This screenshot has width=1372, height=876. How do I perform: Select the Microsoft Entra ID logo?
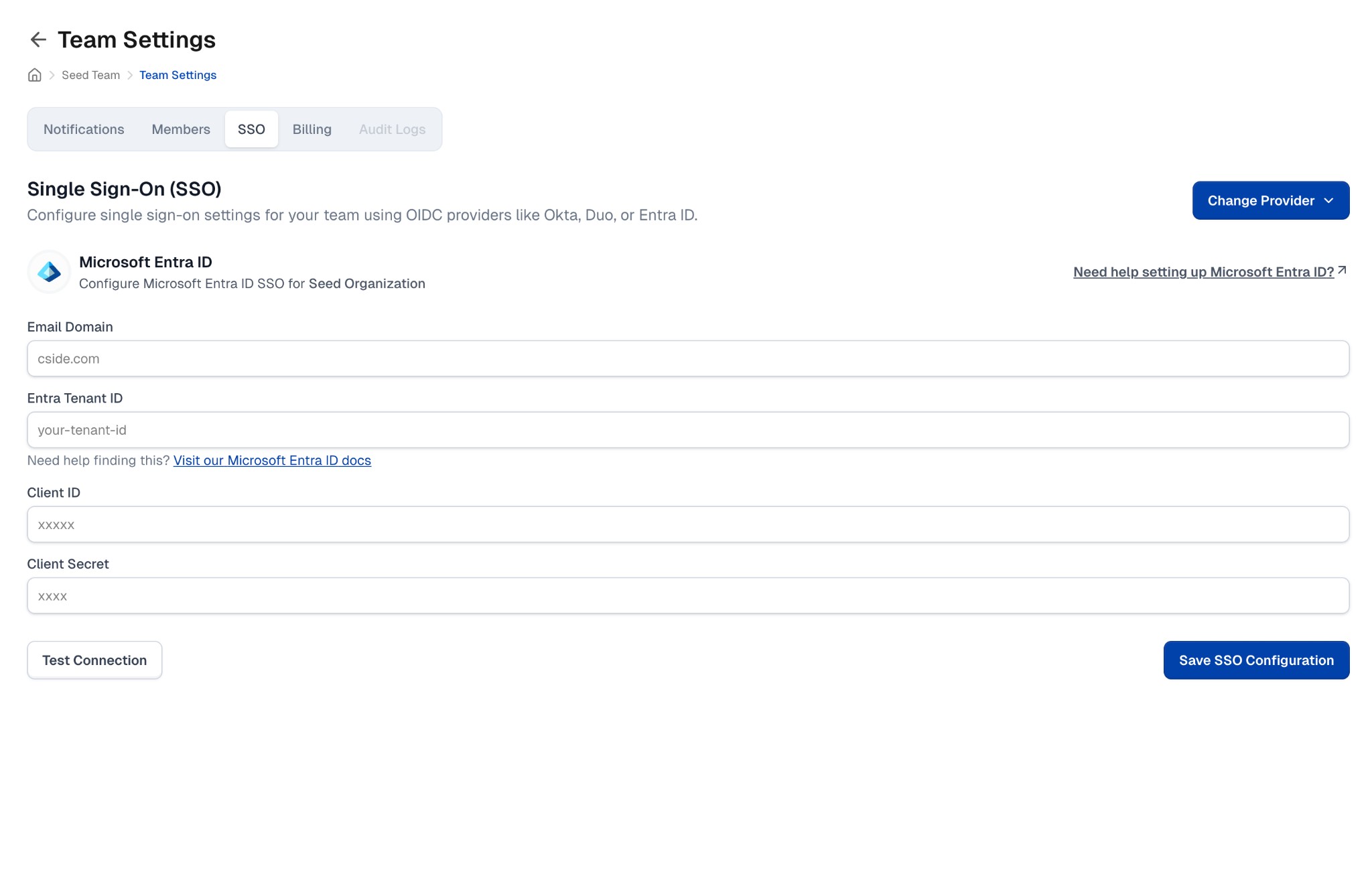tap(48, 272)
